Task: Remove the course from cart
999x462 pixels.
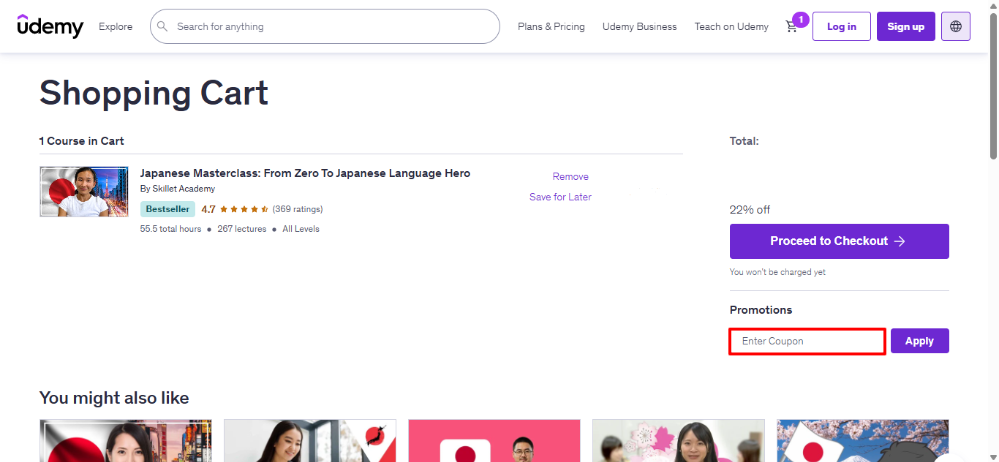Action: (x=570, y=177)
